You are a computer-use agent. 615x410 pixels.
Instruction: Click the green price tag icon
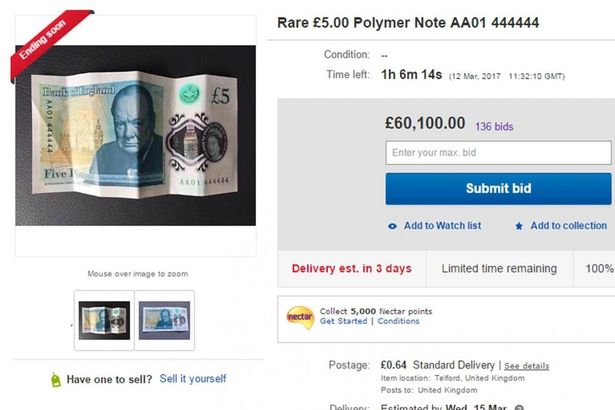56,380
